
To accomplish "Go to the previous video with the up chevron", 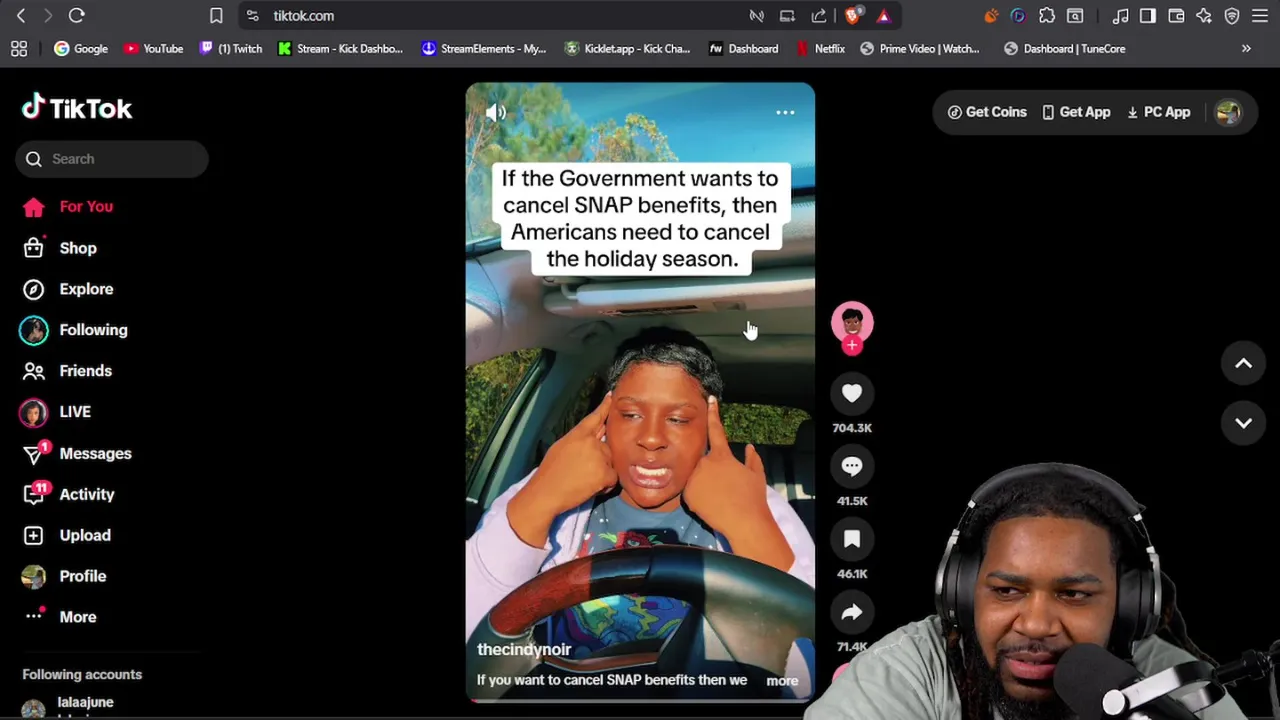I will (1243, 364).
